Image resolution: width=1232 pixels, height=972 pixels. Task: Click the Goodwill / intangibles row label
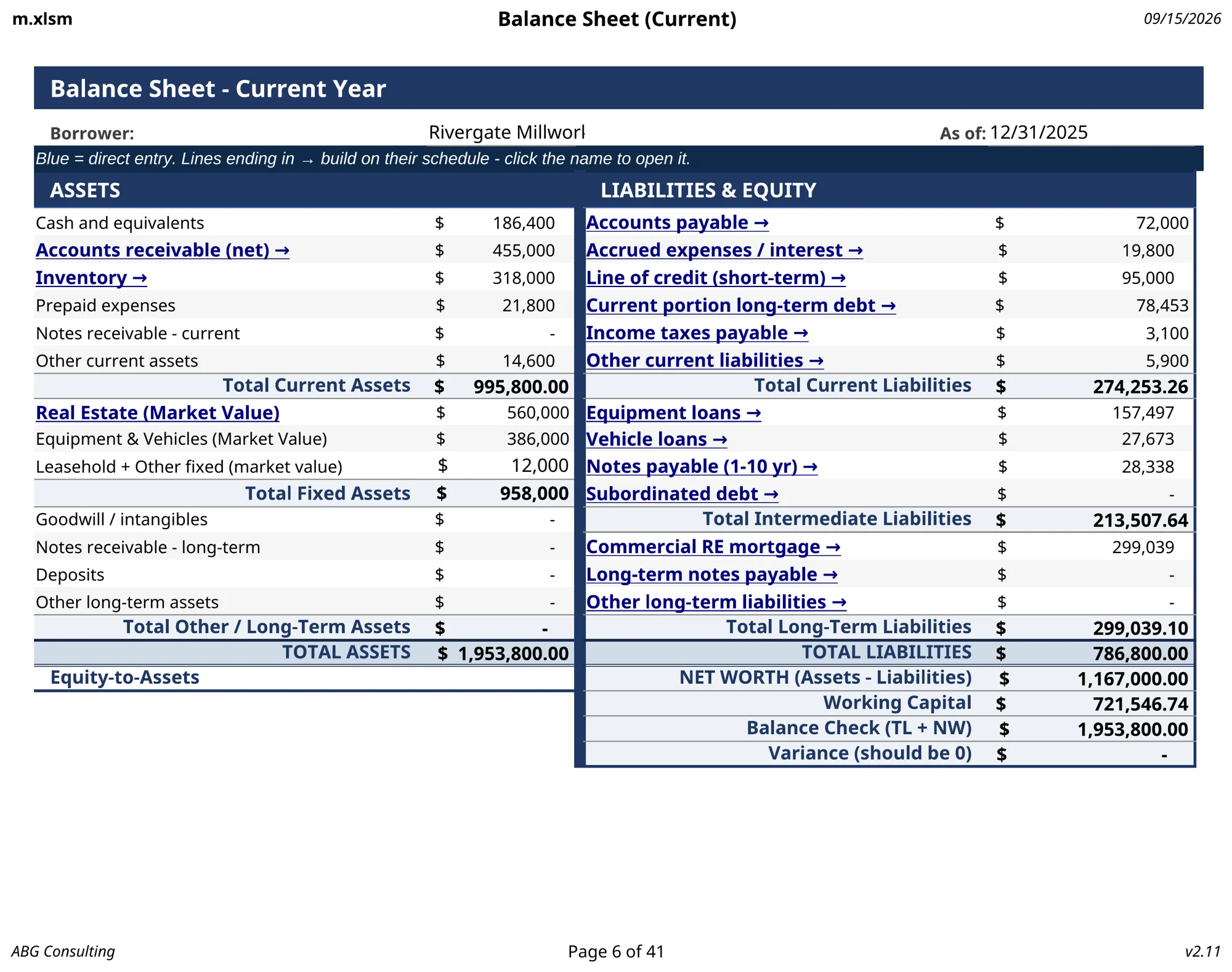pos(122,520)
